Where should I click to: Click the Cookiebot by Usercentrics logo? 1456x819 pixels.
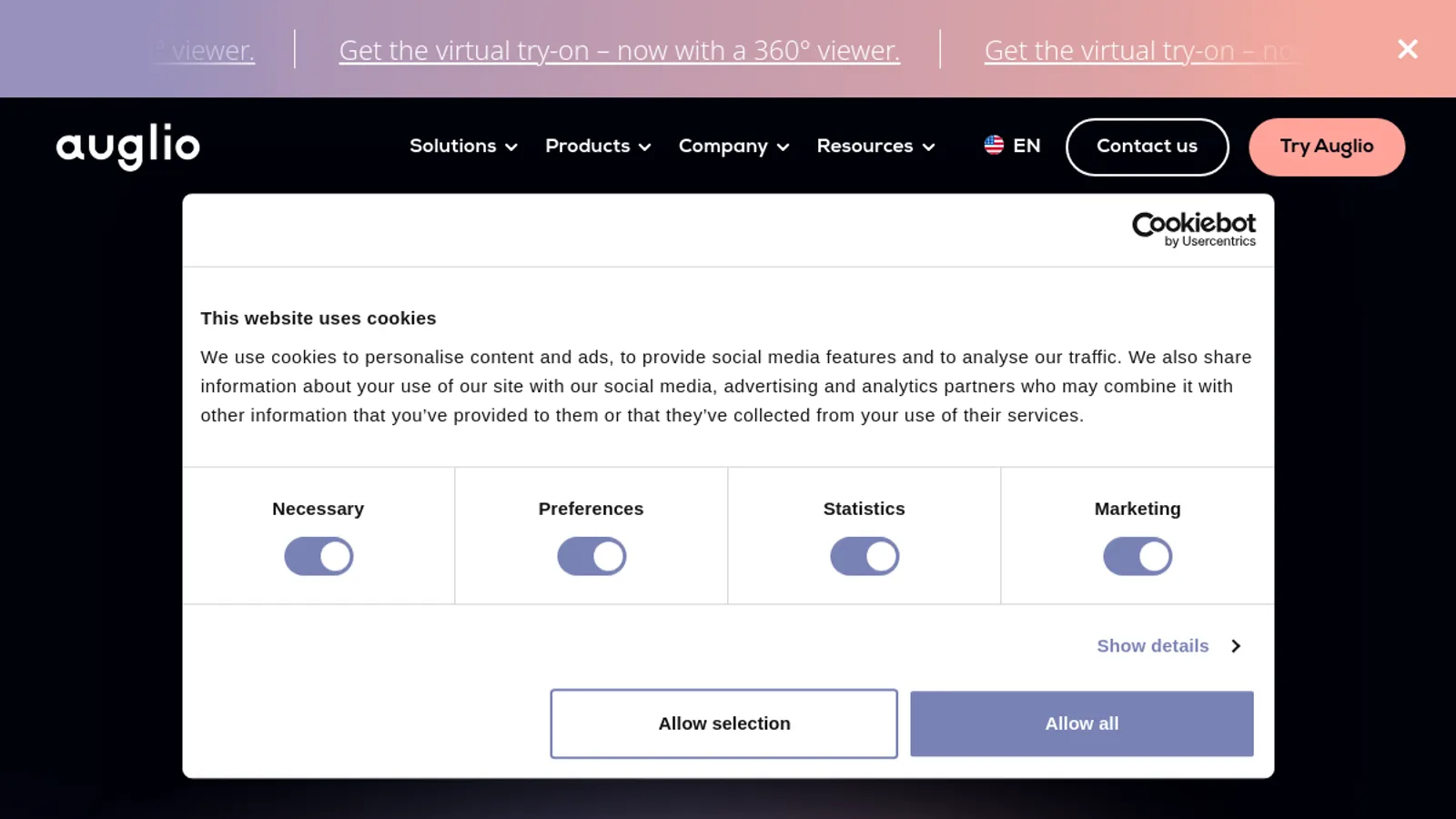pos(1193,229)
